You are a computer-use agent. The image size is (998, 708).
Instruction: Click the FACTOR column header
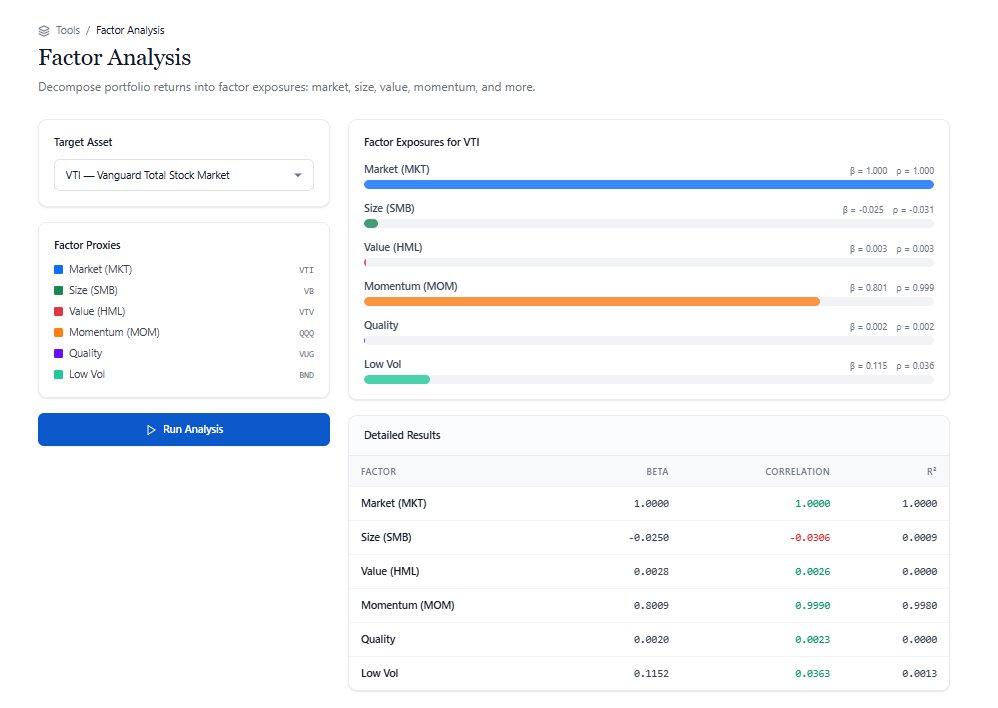(378, 472)
